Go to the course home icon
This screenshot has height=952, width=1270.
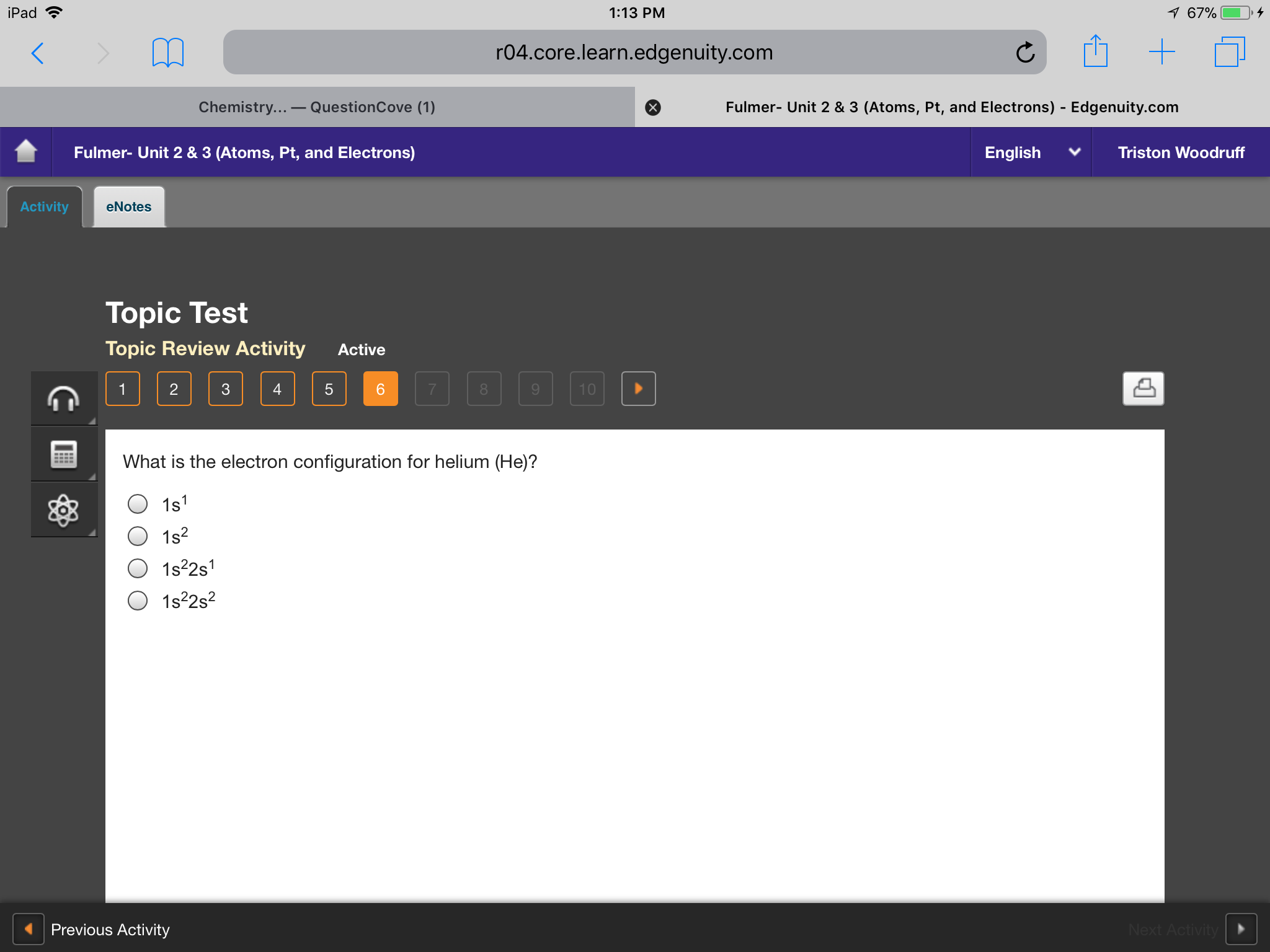26,152
